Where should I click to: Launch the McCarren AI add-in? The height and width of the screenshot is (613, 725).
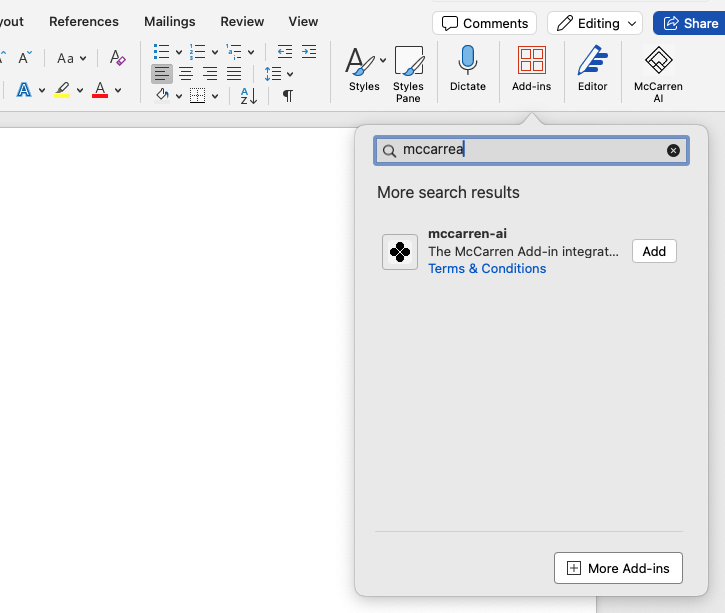(658, 74)
